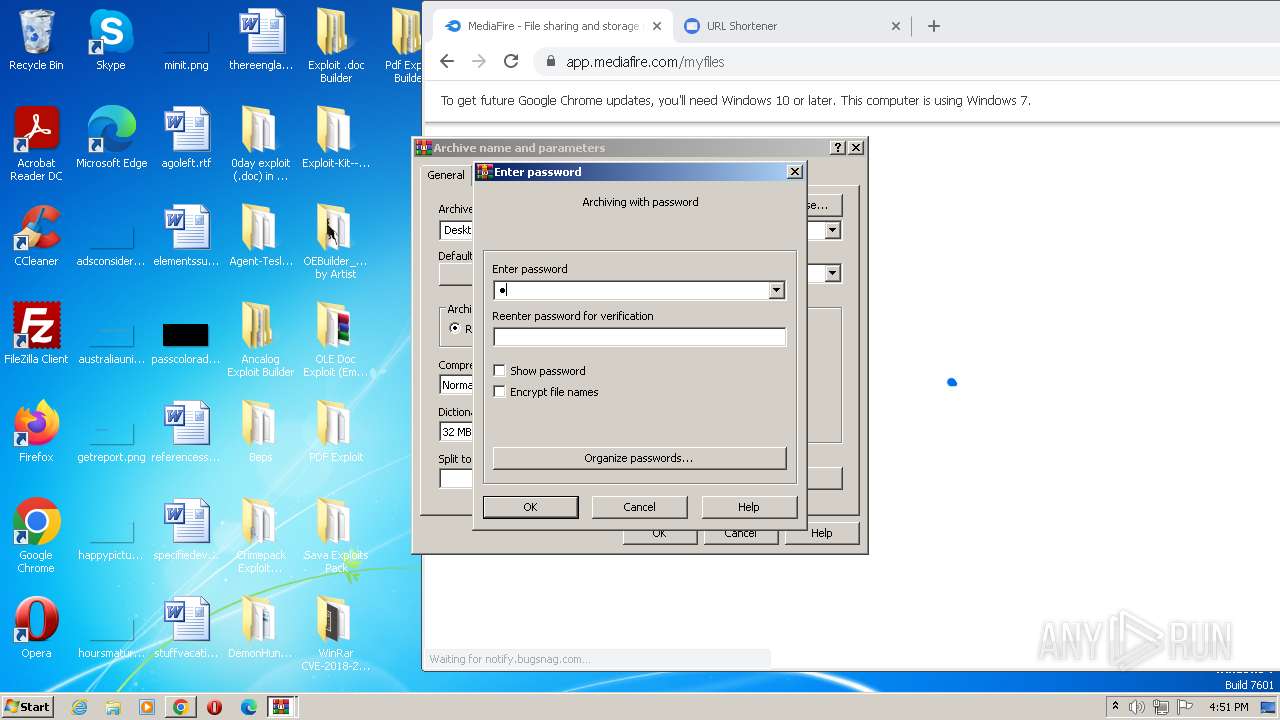Viewport: 1280px width, 720px height.
Task: Open Organize passwords
Action: 639,458
